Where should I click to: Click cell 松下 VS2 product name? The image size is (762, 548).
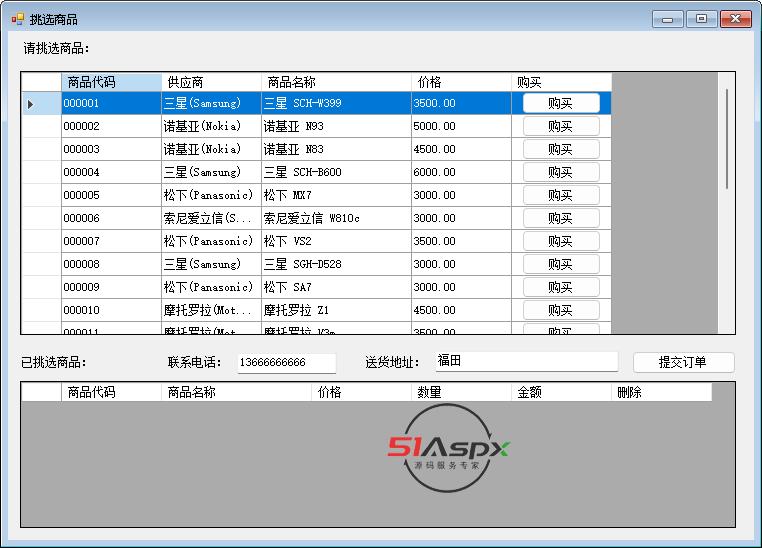[336, 241]
